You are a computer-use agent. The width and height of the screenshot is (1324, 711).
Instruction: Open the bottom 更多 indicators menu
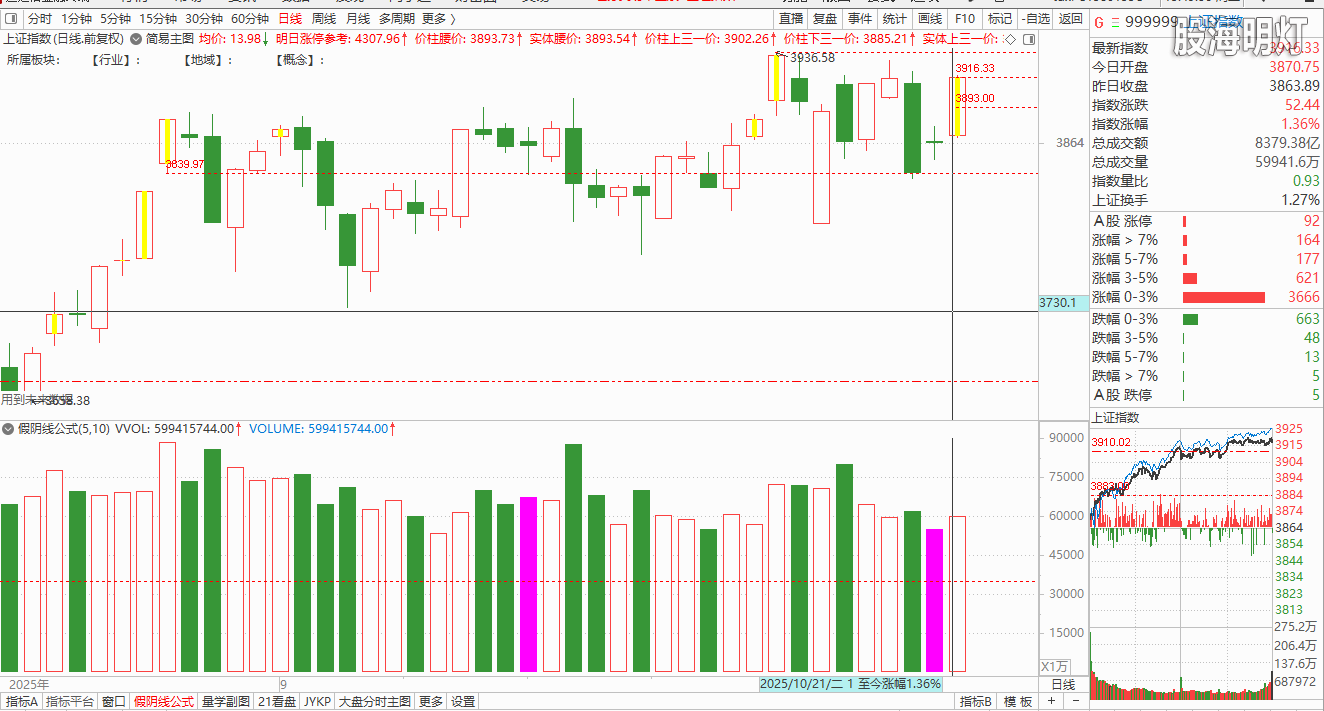point(431,702)
